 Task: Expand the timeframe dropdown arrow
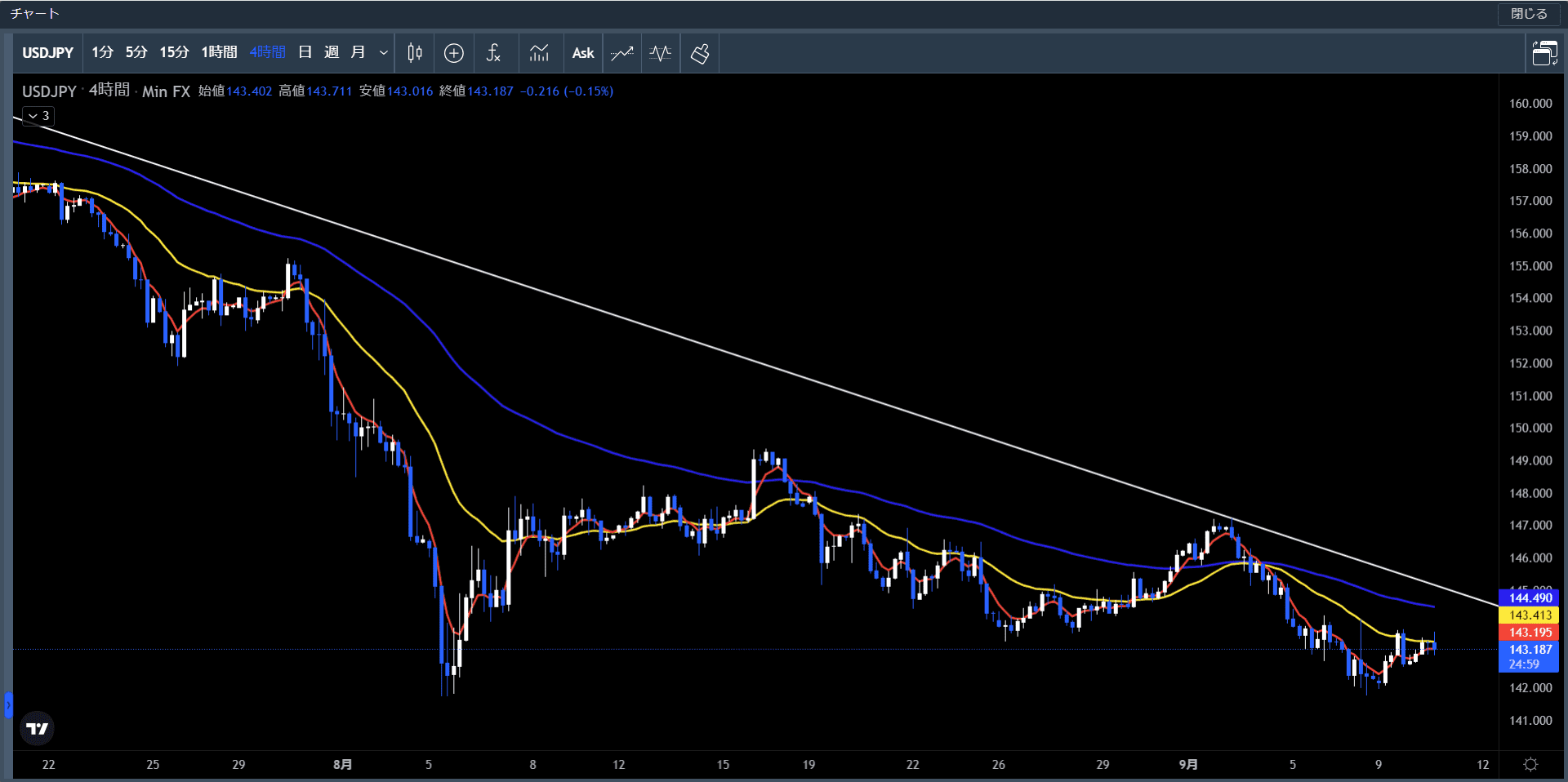pyautogui.click(x=383, y=53)
